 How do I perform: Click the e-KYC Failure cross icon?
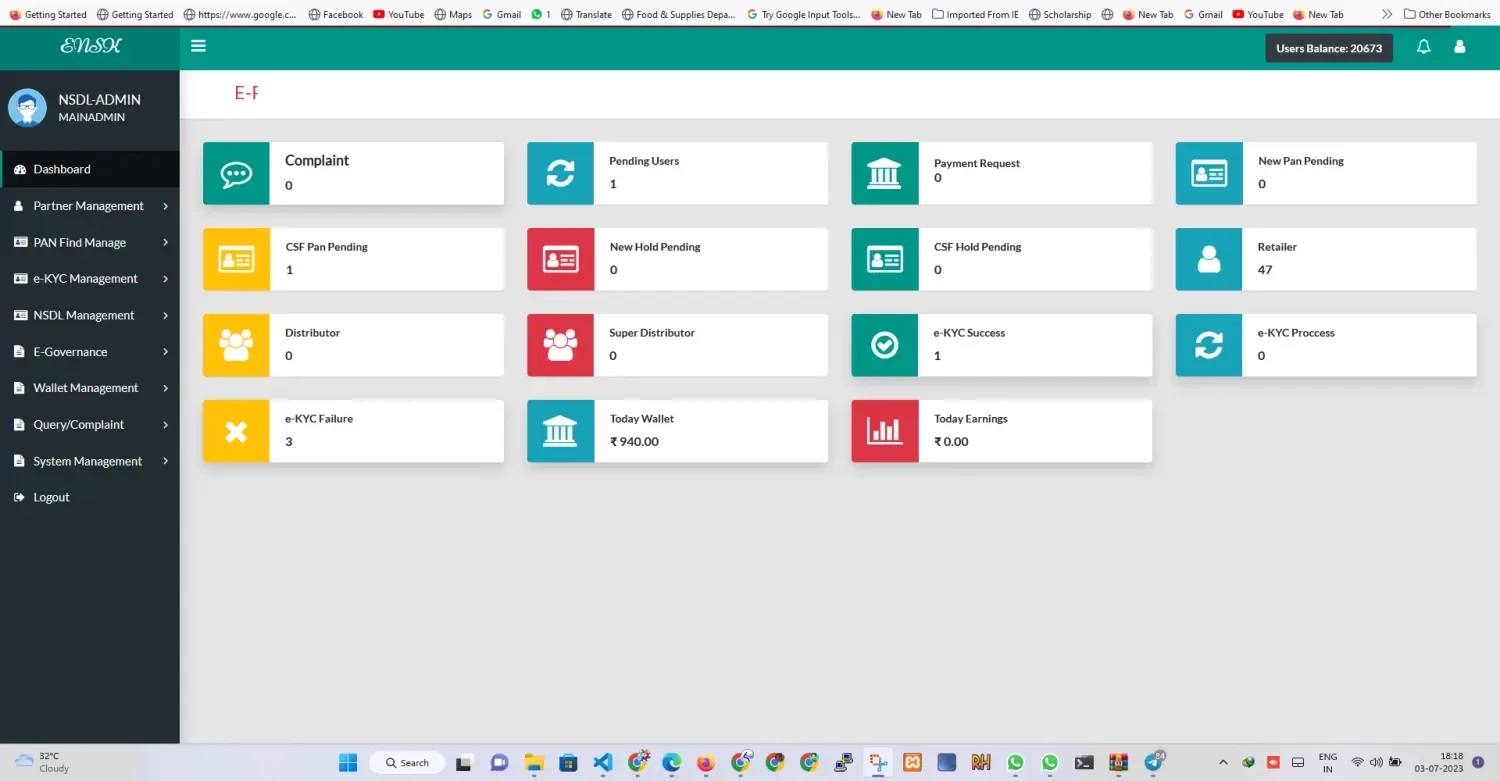tap(236, 432)
